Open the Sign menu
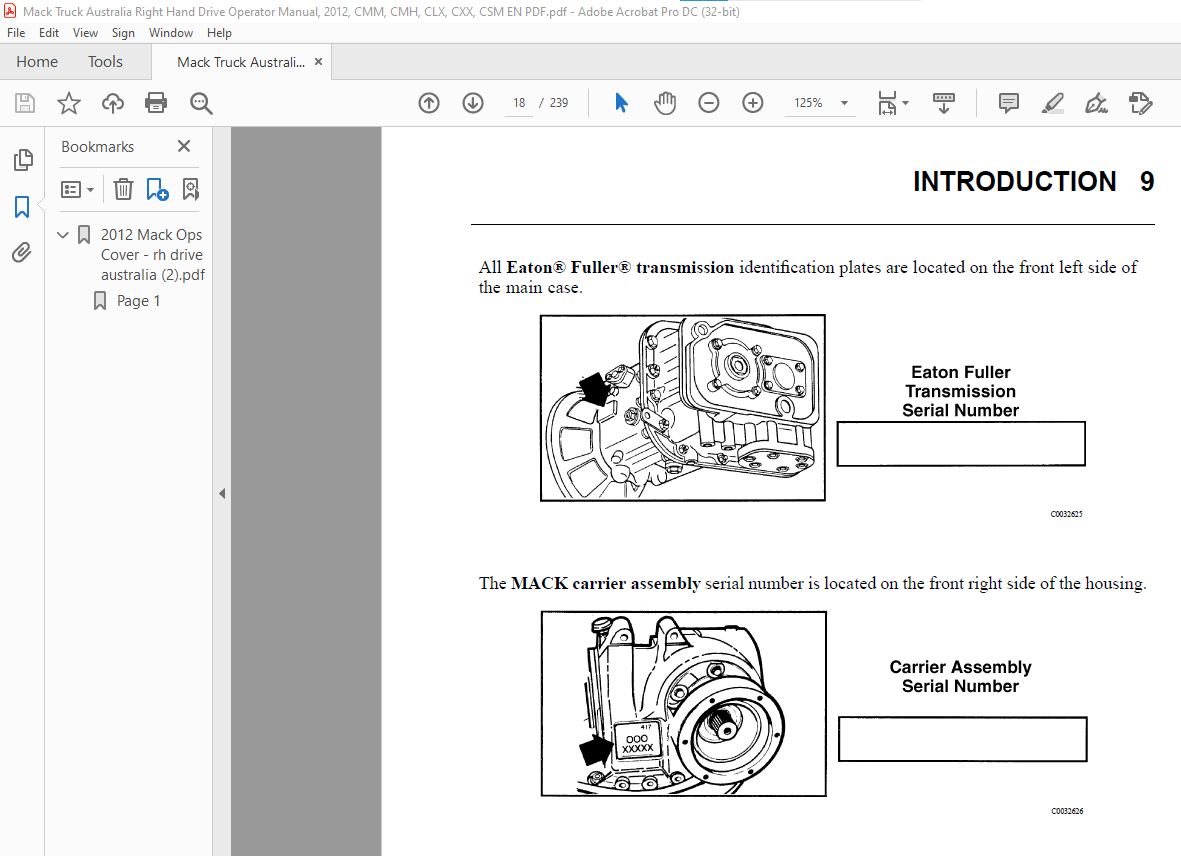Image resolution: width=1181 pixels, height=856 pixels. click(x=123, y=32)
